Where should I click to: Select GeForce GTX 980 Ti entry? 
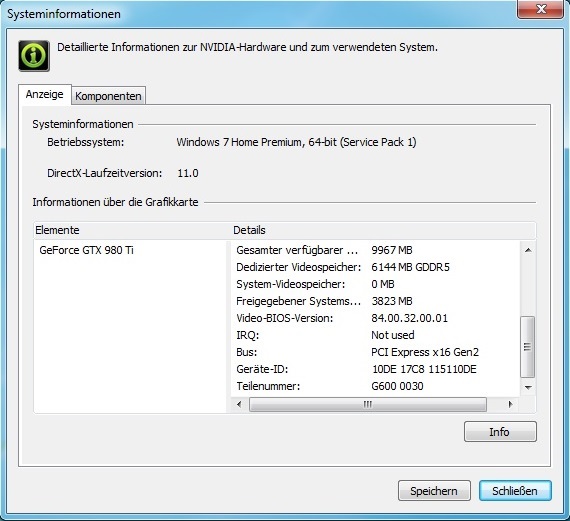(87, 250)
